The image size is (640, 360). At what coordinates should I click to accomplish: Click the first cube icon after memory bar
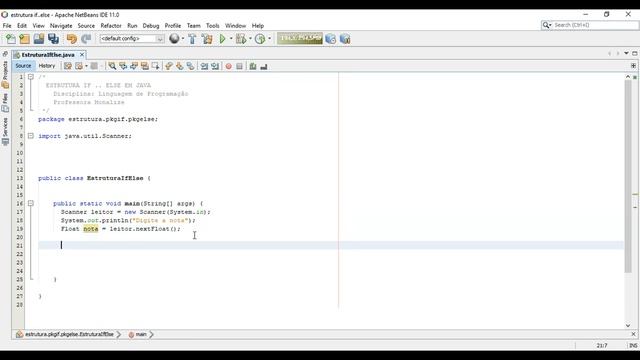(x=331, y=39)
